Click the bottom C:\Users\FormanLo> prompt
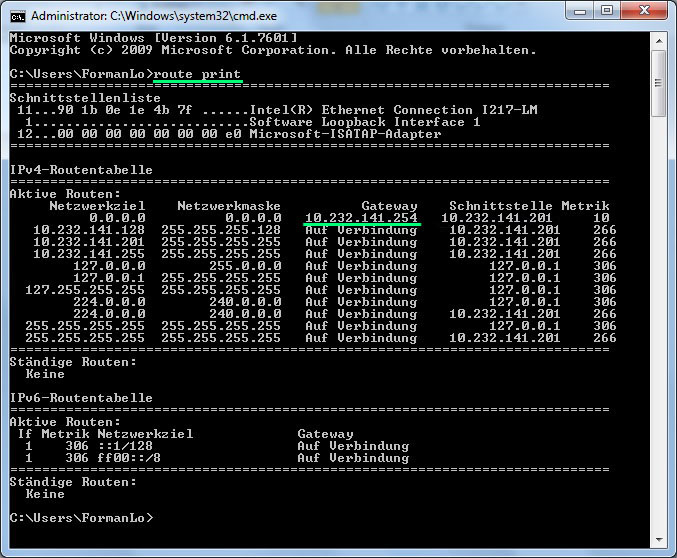The image size is (677, 558). click(81, 518)
